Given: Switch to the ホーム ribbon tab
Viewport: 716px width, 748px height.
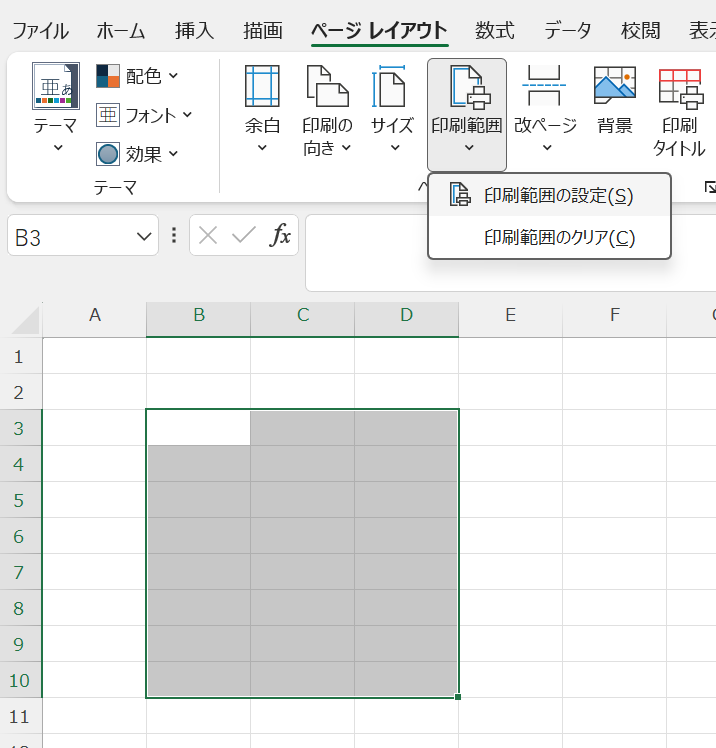Looking at the screenshot, I should 120,30.
